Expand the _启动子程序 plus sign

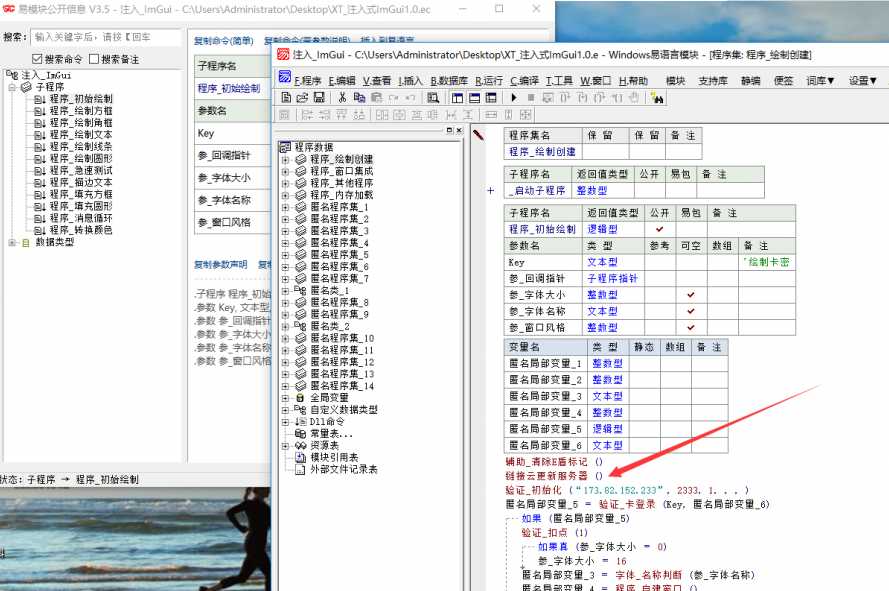[x=491, y=191]
